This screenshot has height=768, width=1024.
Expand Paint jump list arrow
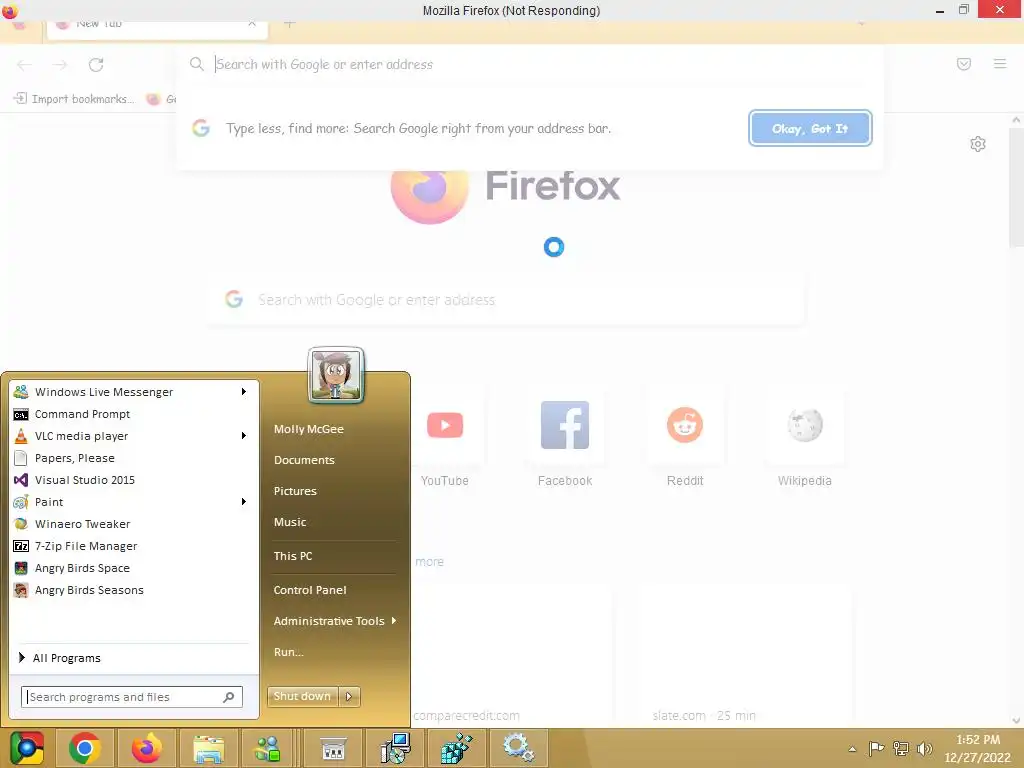pyautogui.click(x=244, y=502)
